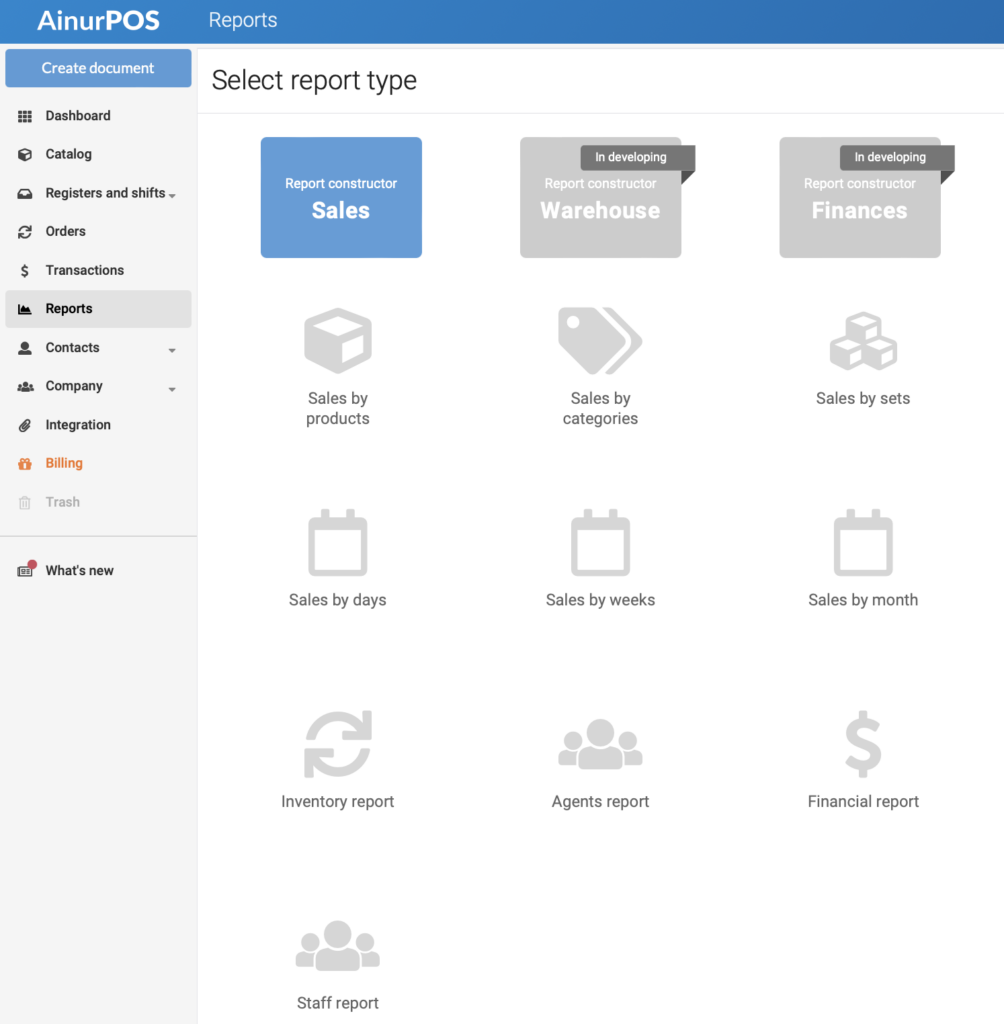Click the AinurPOS logo

pyautogui.click(x=98, y=20)
